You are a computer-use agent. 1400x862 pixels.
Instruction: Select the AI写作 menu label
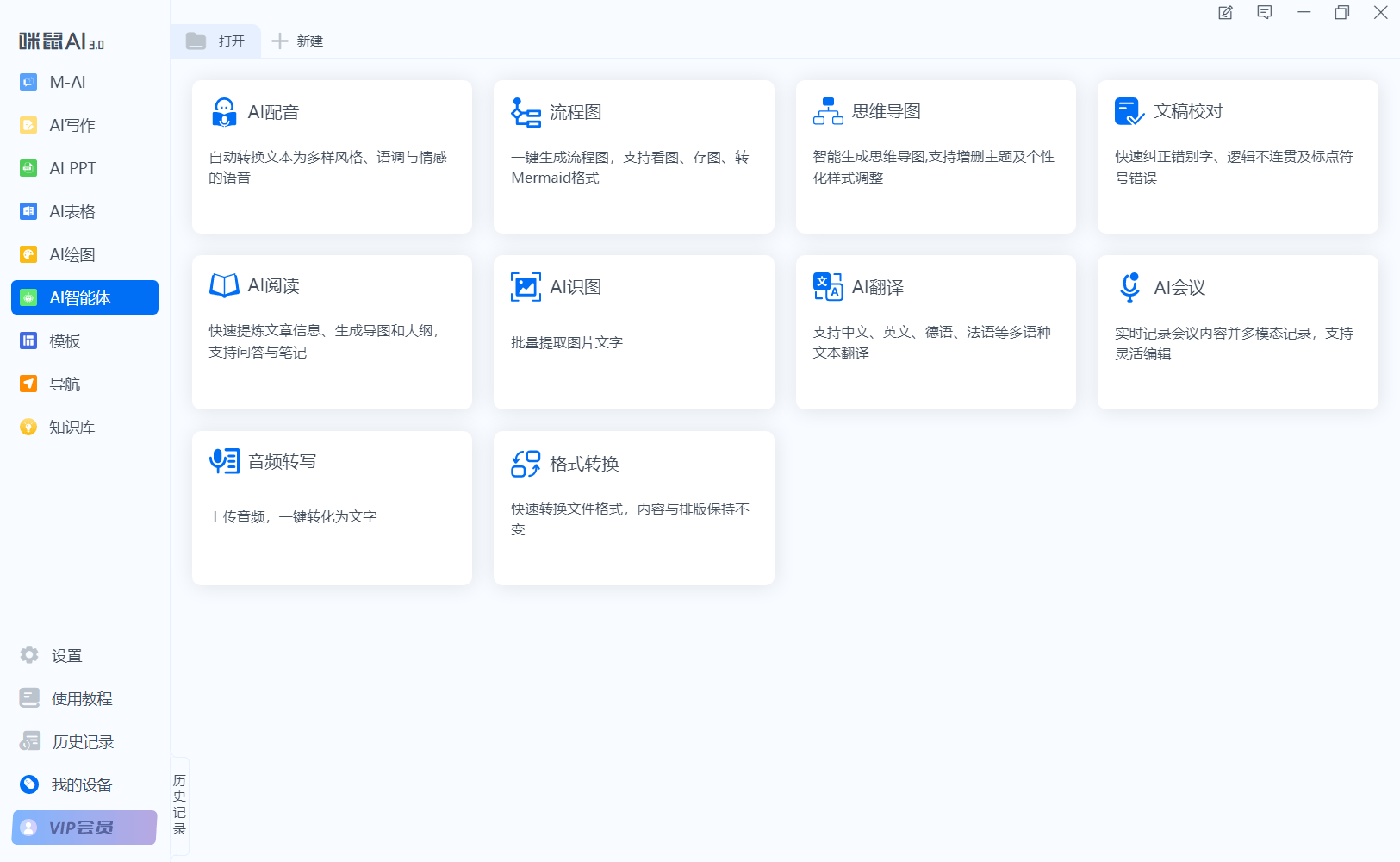72,125
